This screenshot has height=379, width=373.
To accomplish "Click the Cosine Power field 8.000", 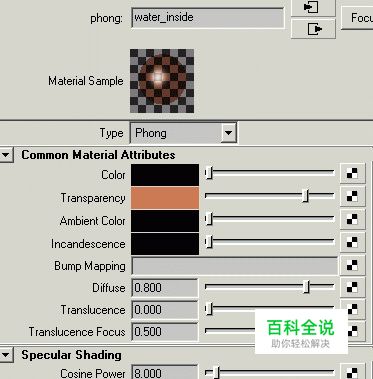I will tap(165, 372).
